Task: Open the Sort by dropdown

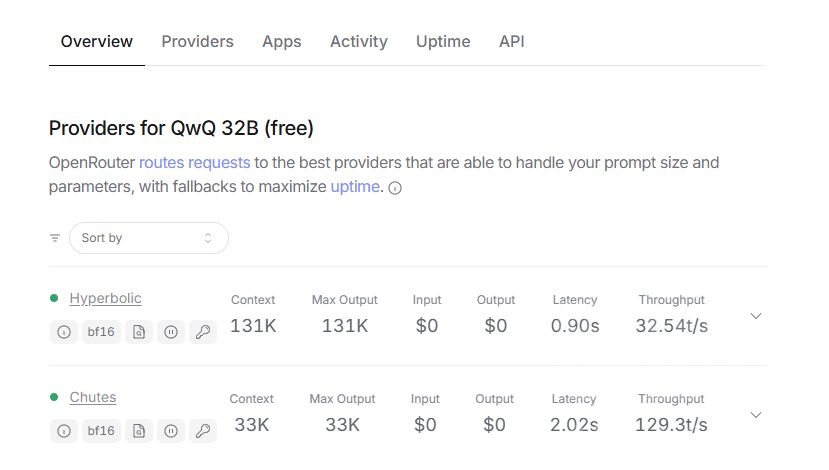Action: click(148, 238)
